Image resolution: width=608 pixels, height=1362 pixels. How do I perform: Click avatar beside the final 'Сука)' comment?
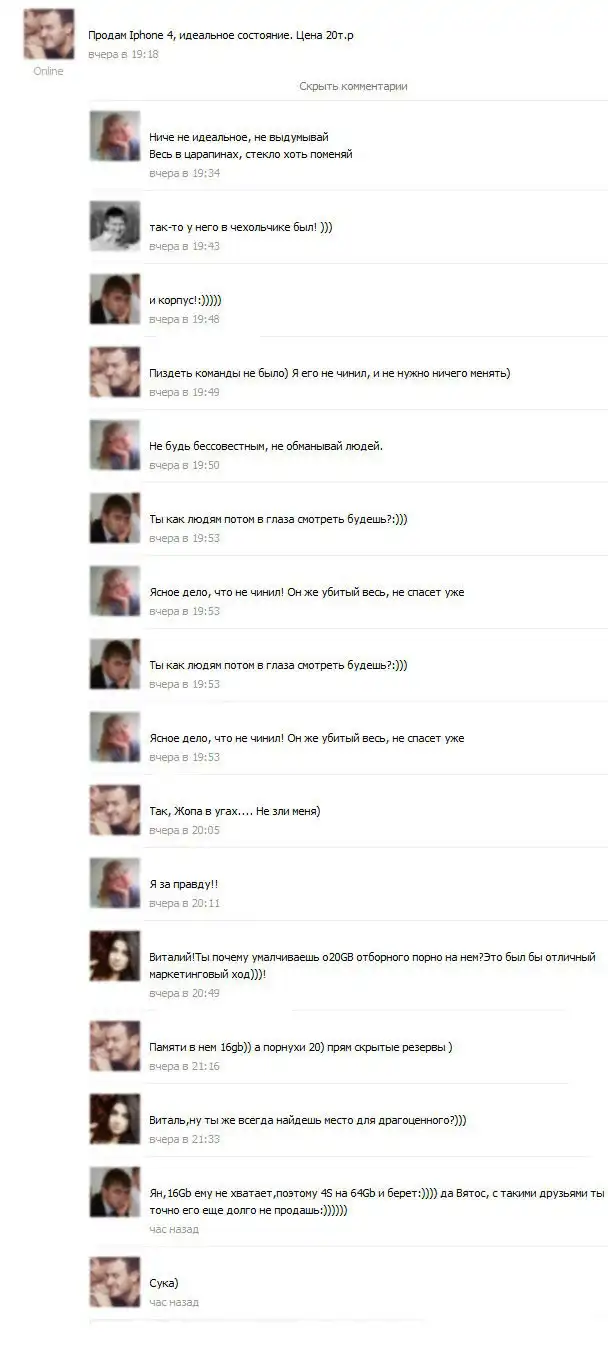[x=115, y=1282]
